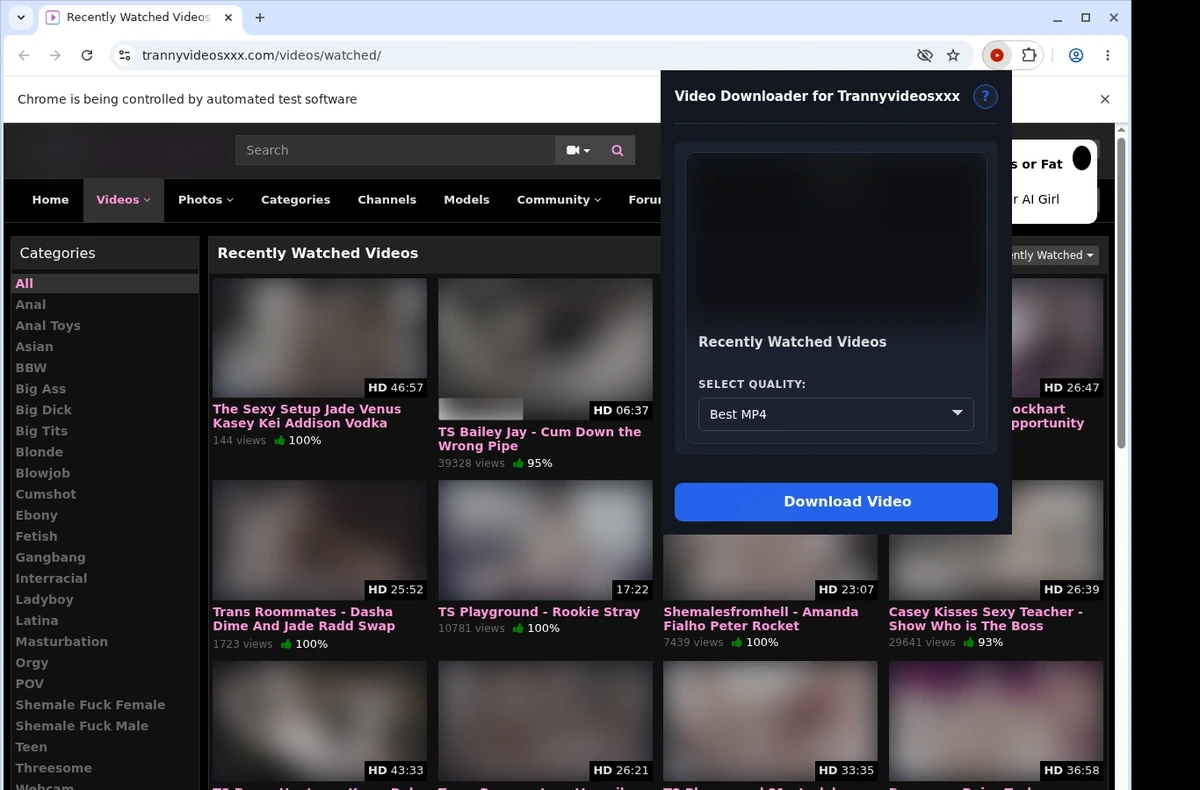Select the POV category in sidebar
Image resolution: width=1200 pixels, height=790 pixels.
click(x=29, y=684)
